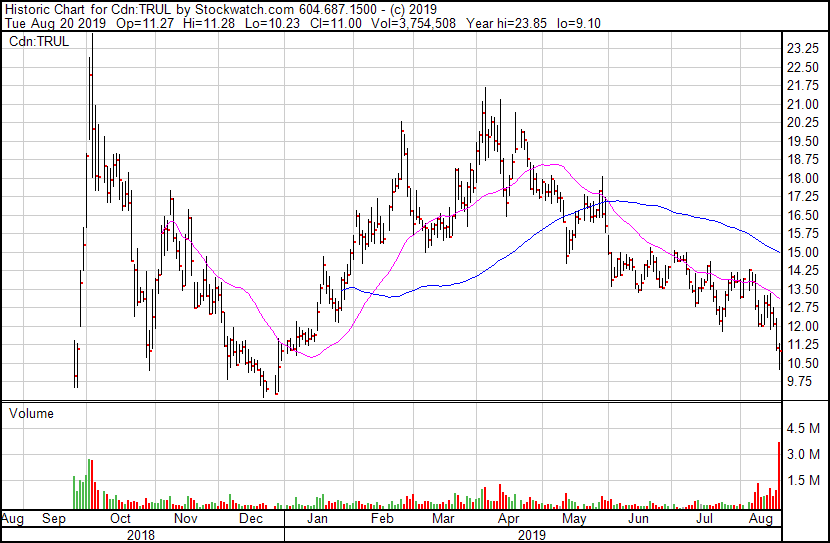This screenshot has width=830, height=543.
Task: Click the 'Tue Aug 20 2019' date text
Action: [x=55, y=24]
